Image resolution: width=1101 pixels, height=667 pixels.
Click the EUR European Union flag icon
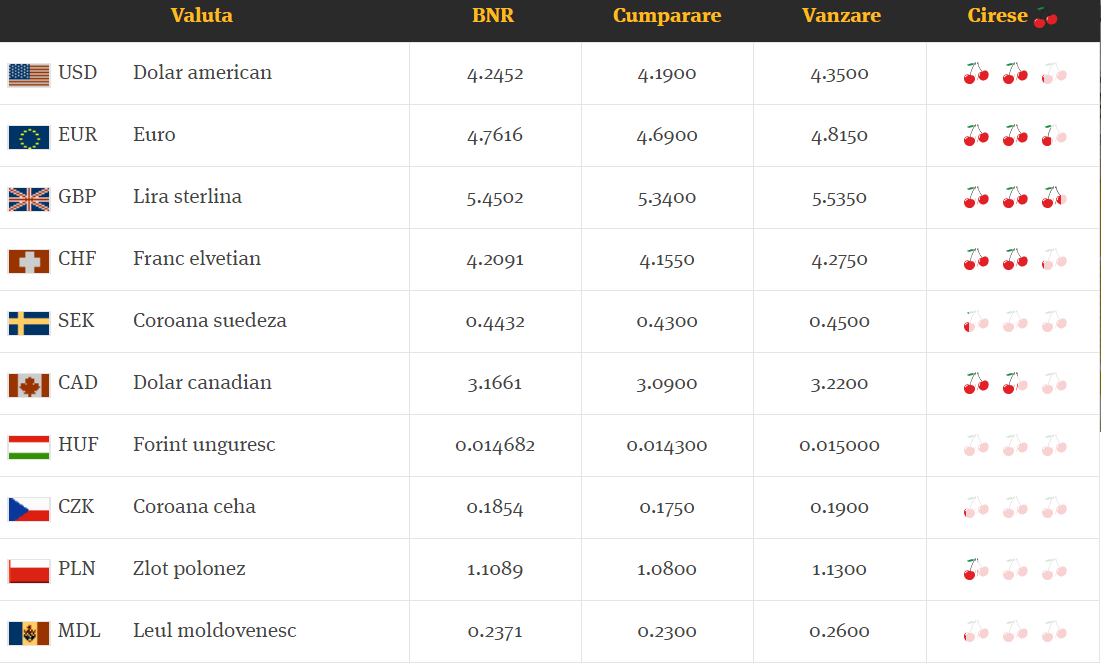[28, 136]
